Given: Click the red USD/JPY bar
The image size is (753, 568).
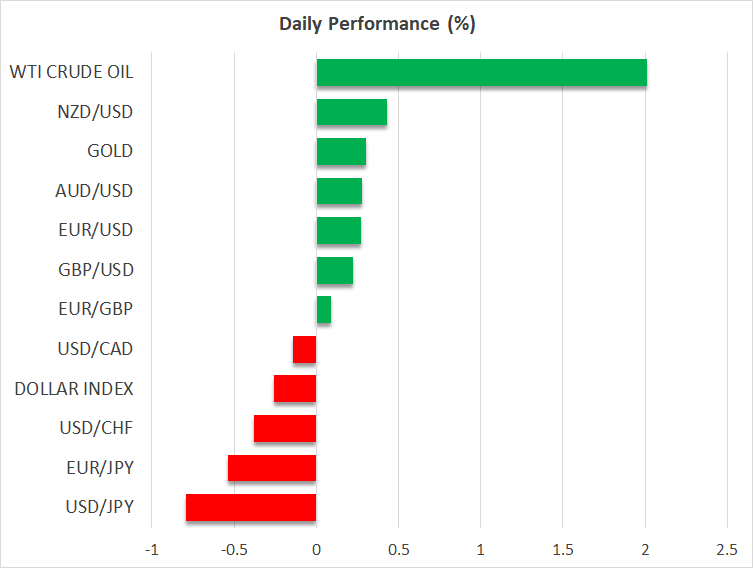Looking at the screenshot, I should (251, 508).
